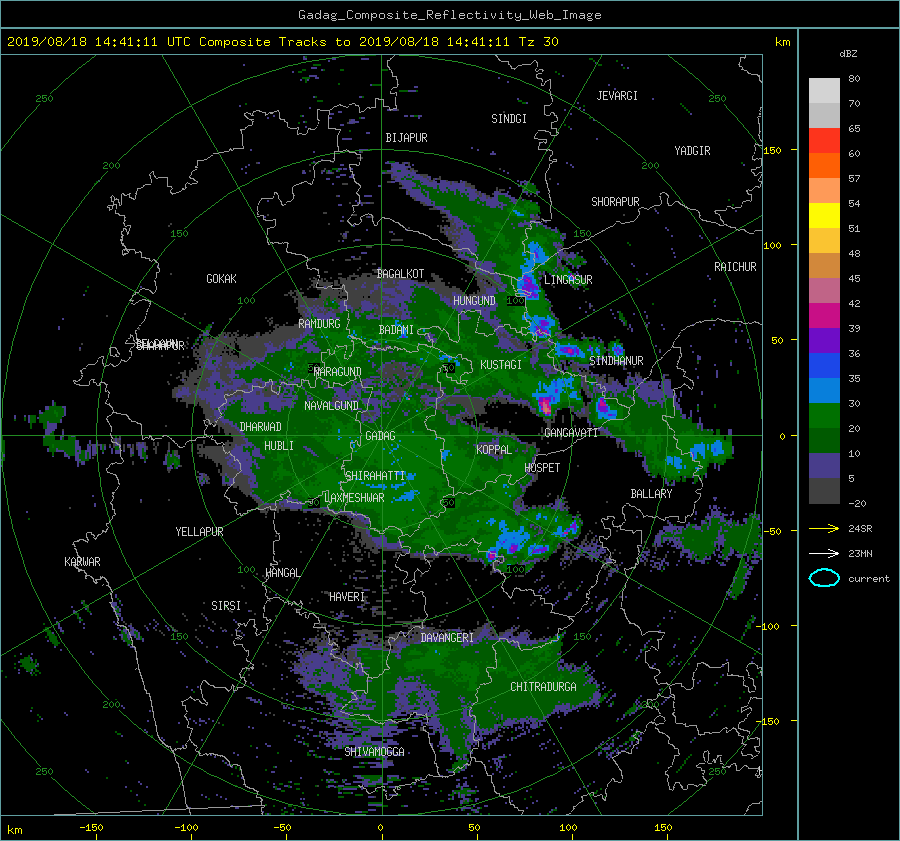Click the HOSPET city label
The width and height of the screenshot is (900, 841).
pos(542,468)
